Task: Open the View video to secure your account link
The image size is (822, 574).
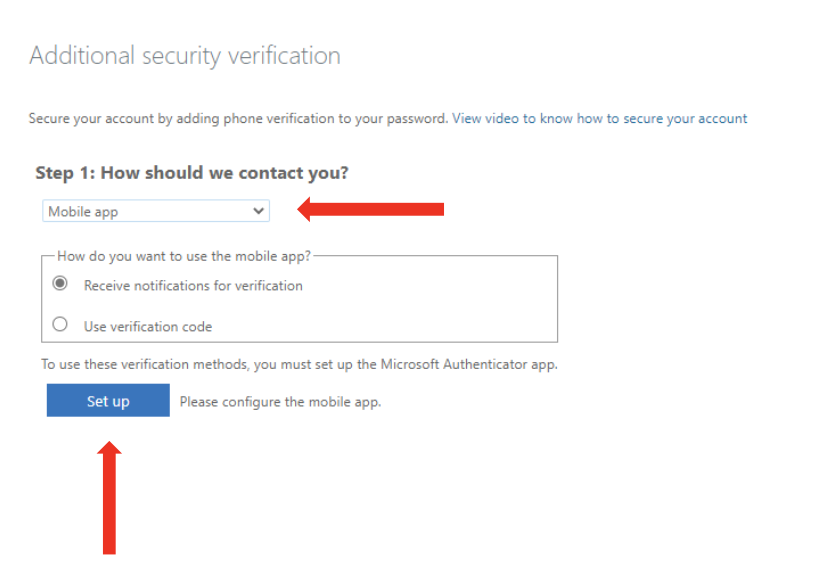Action: tap(599, 118)
